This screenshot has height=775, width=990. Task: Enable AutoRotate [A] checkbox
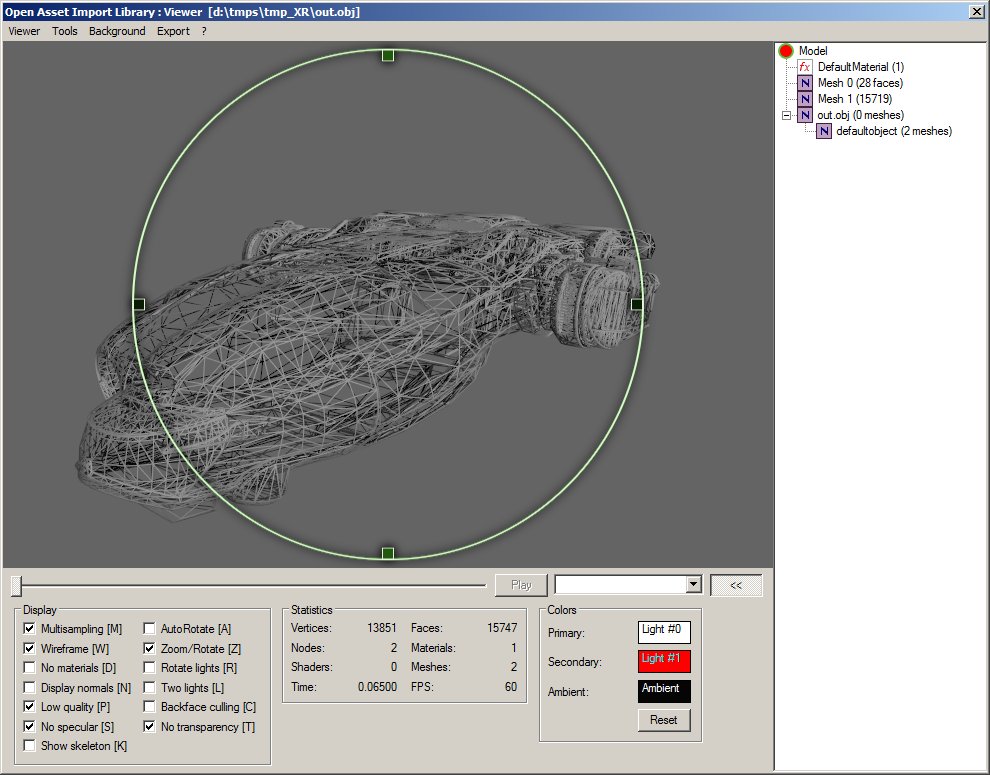[x=149, y=629]
